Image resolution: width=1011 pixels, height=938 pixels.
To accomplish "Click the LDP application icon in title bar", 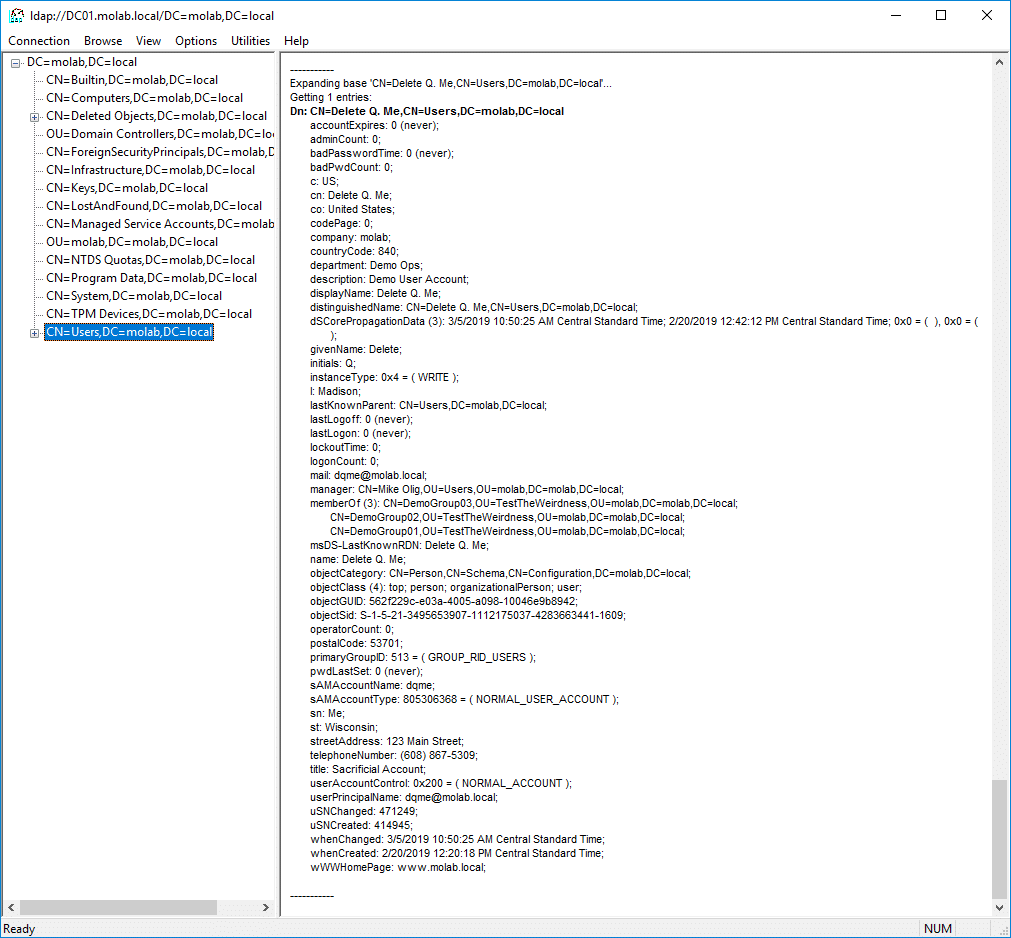I will pos(16,15).
